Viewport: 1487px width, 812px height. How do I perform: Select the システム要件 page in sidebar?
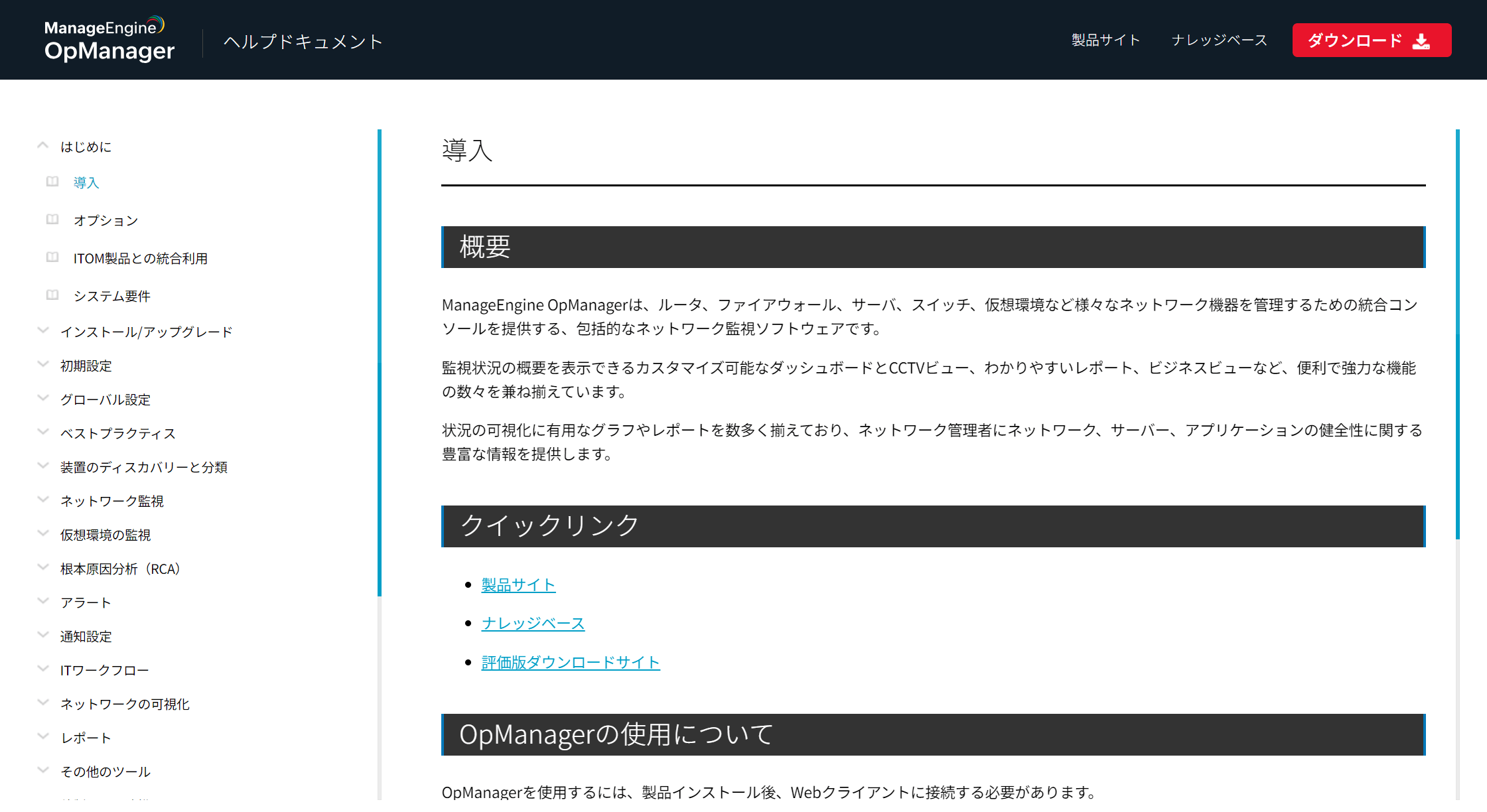(111, 296)
